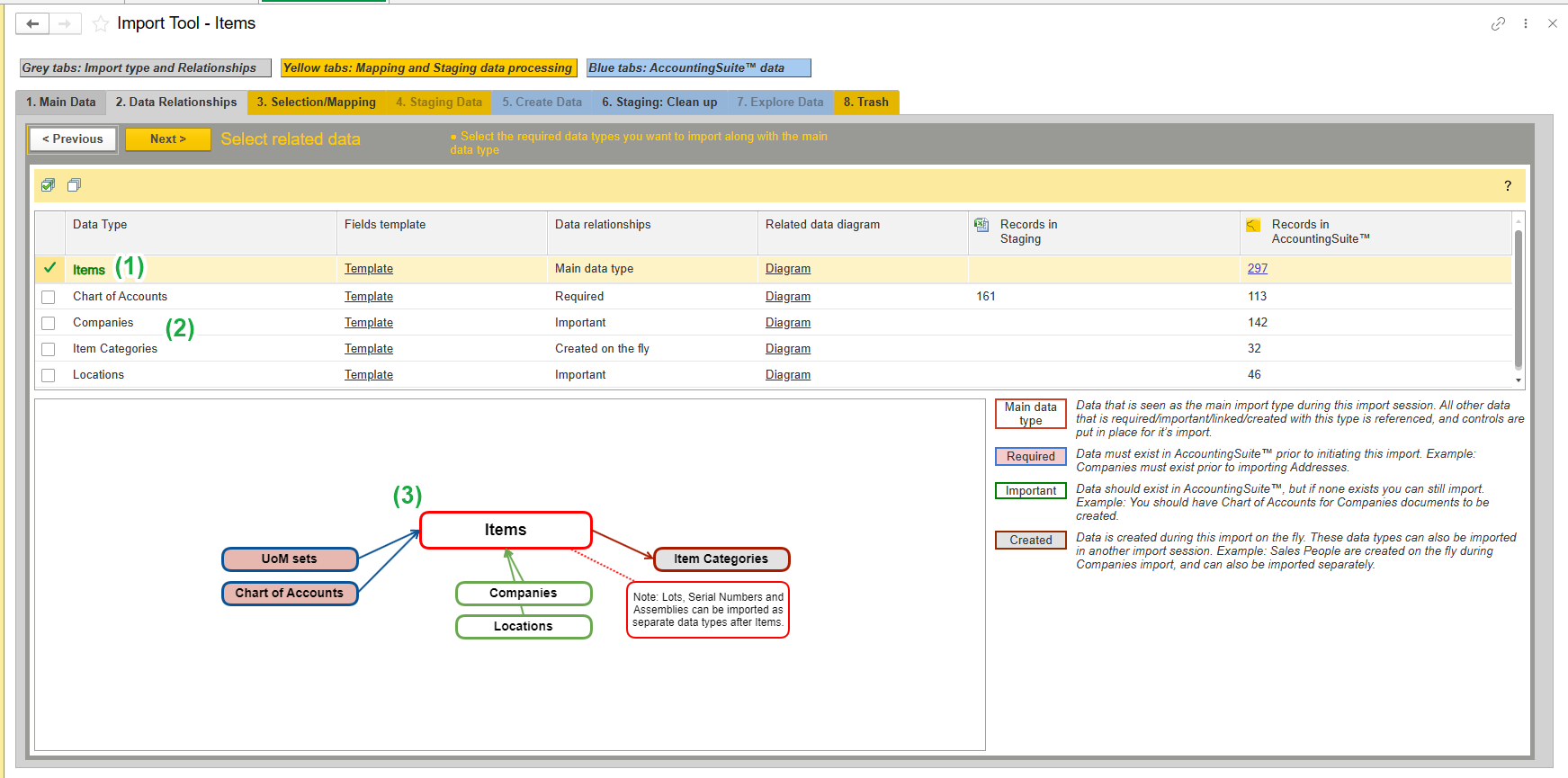Click the 113 records cell
Screen dimensions: 1568x778
click(x=1376, y=297)
